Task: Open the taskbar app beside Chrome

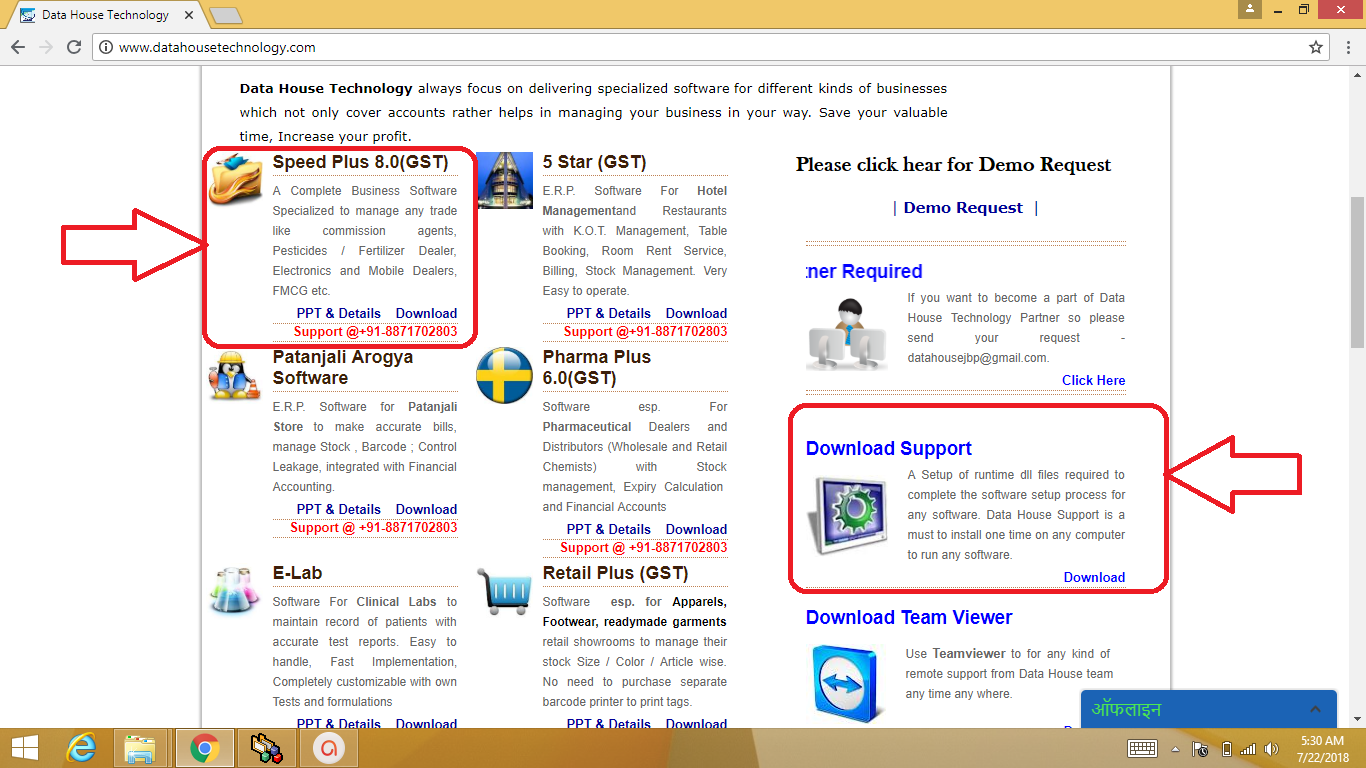Action: (x=266, y=748)
